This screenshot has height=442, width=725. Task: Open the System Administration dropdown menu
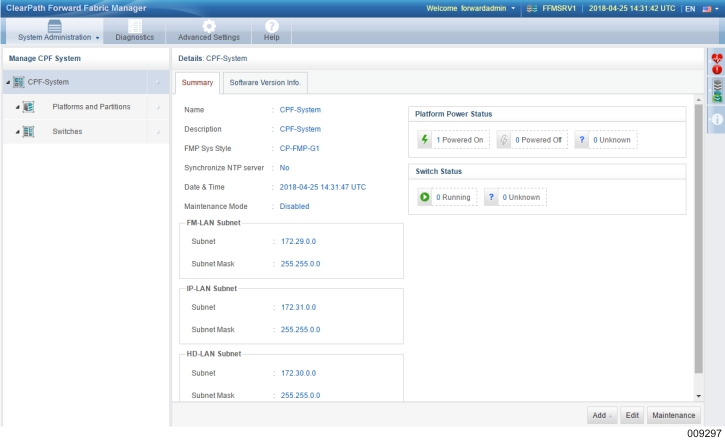pyautogui.click(x=57, y=31)
